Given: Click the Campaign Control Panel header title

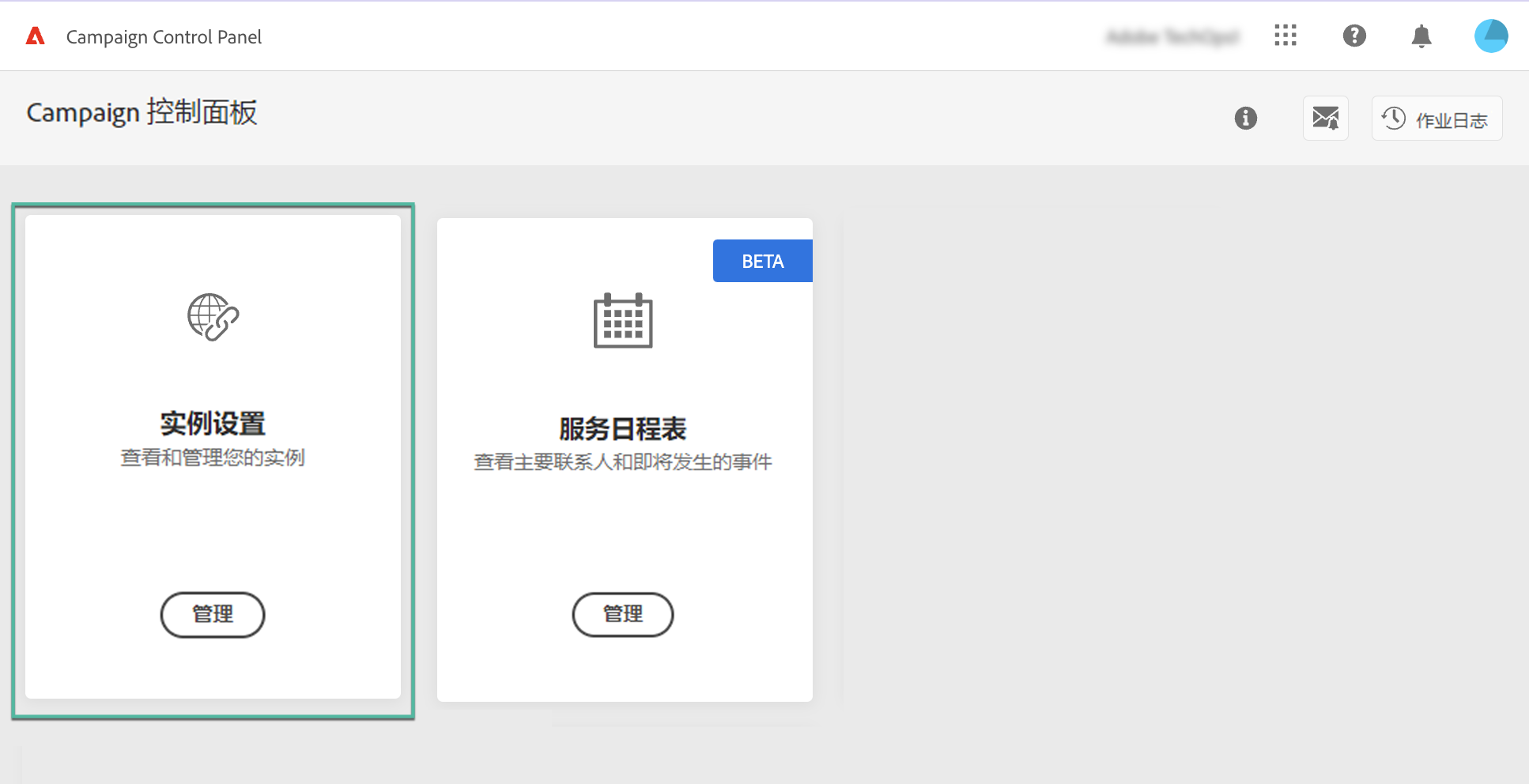Looking at the screenshot, I should click(164, 37).
